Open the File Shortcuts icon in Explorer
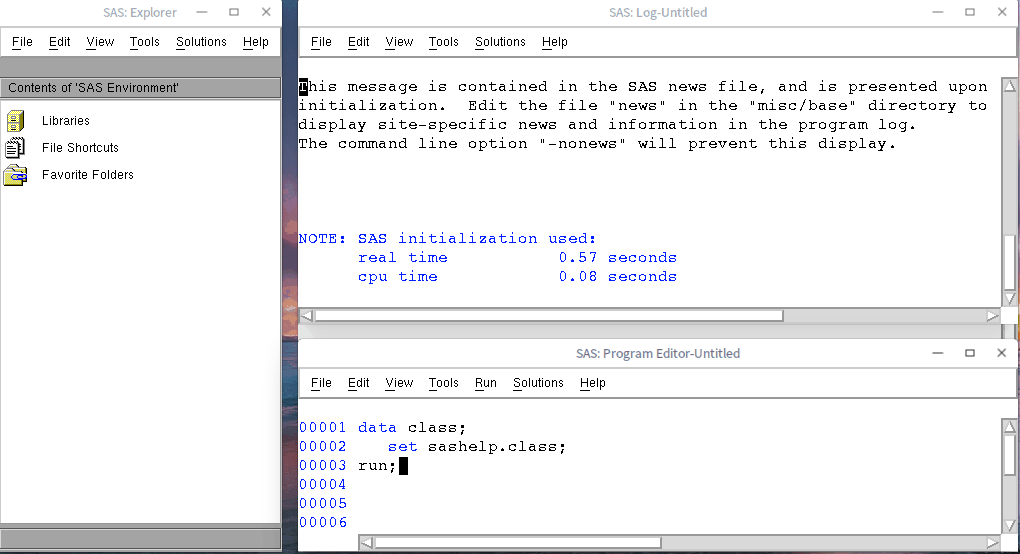This screenshot has width=1020, height=554. pos(15,148)
